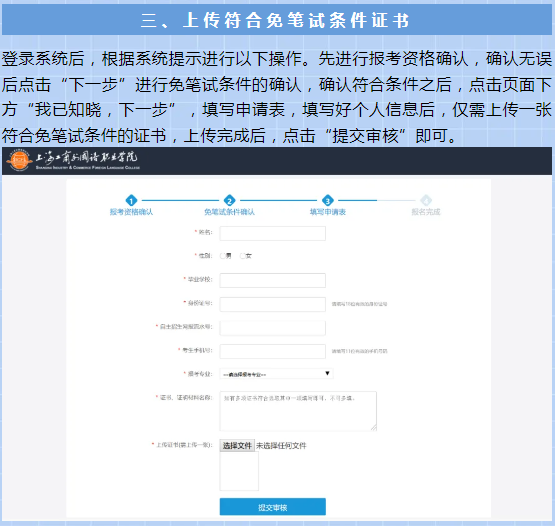The image size is (555, 526).
Task: Click the certificate image preview box
Action: click(x=239, y=471)
